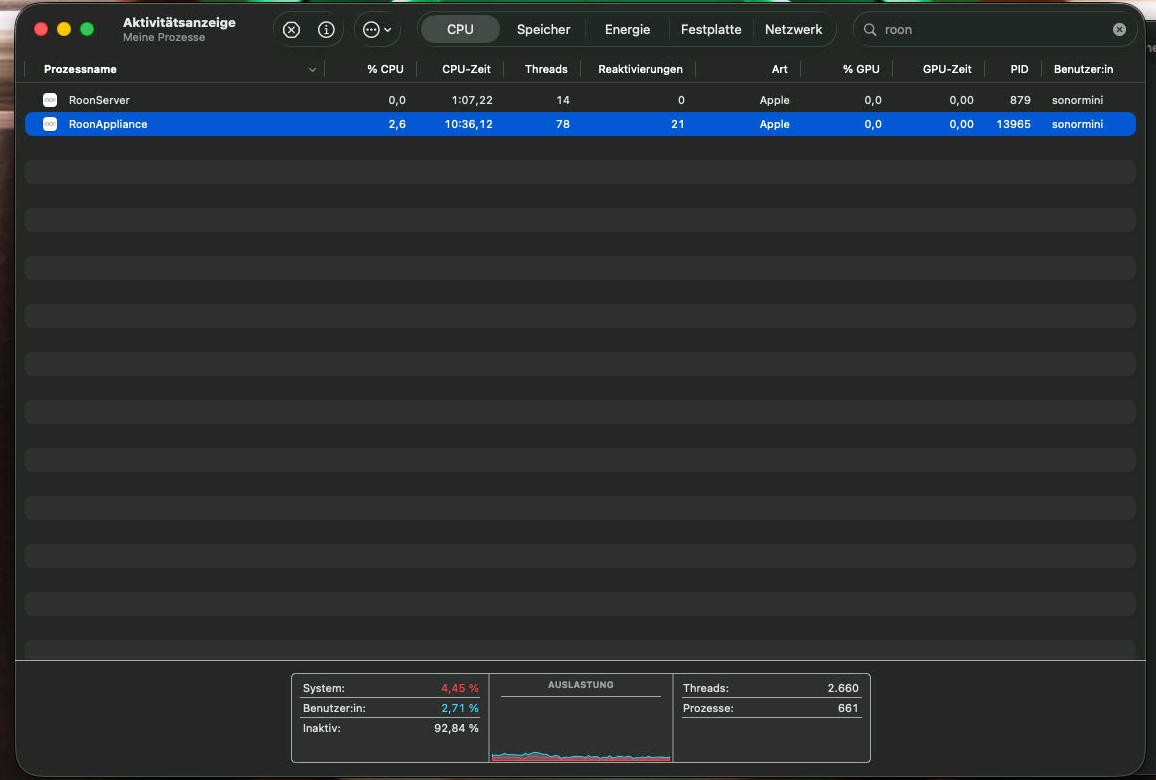Screen dimensions: 1156x780
Task: Sort by GPU-Zeit column header
Action: (x=947, y=69)
